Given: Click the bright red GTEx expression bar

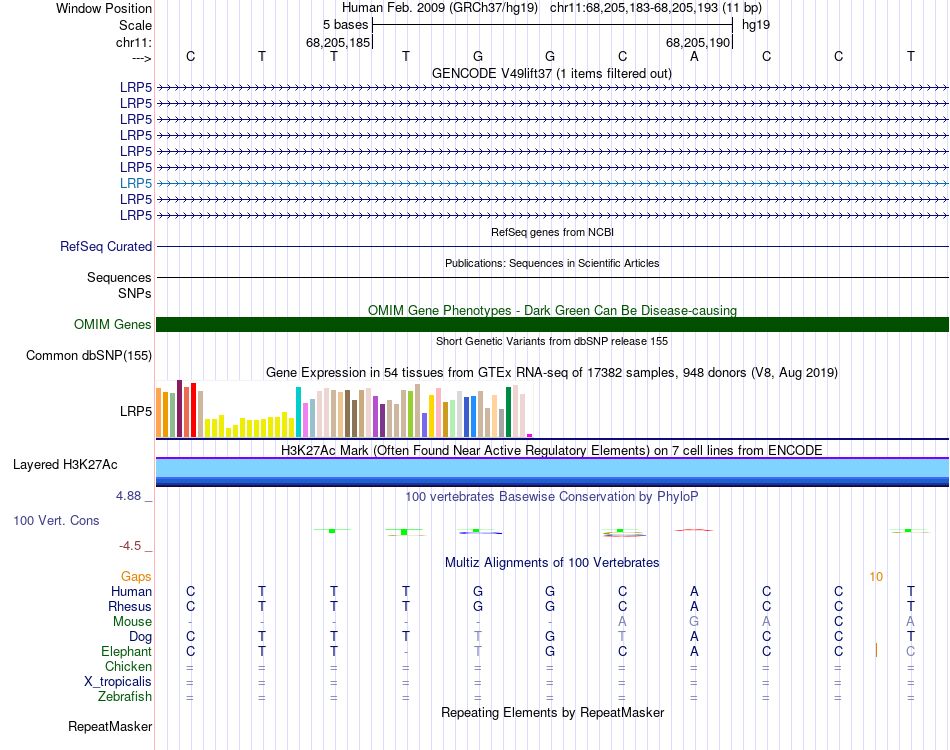Looking at the screenshot, I should point(193,410).
